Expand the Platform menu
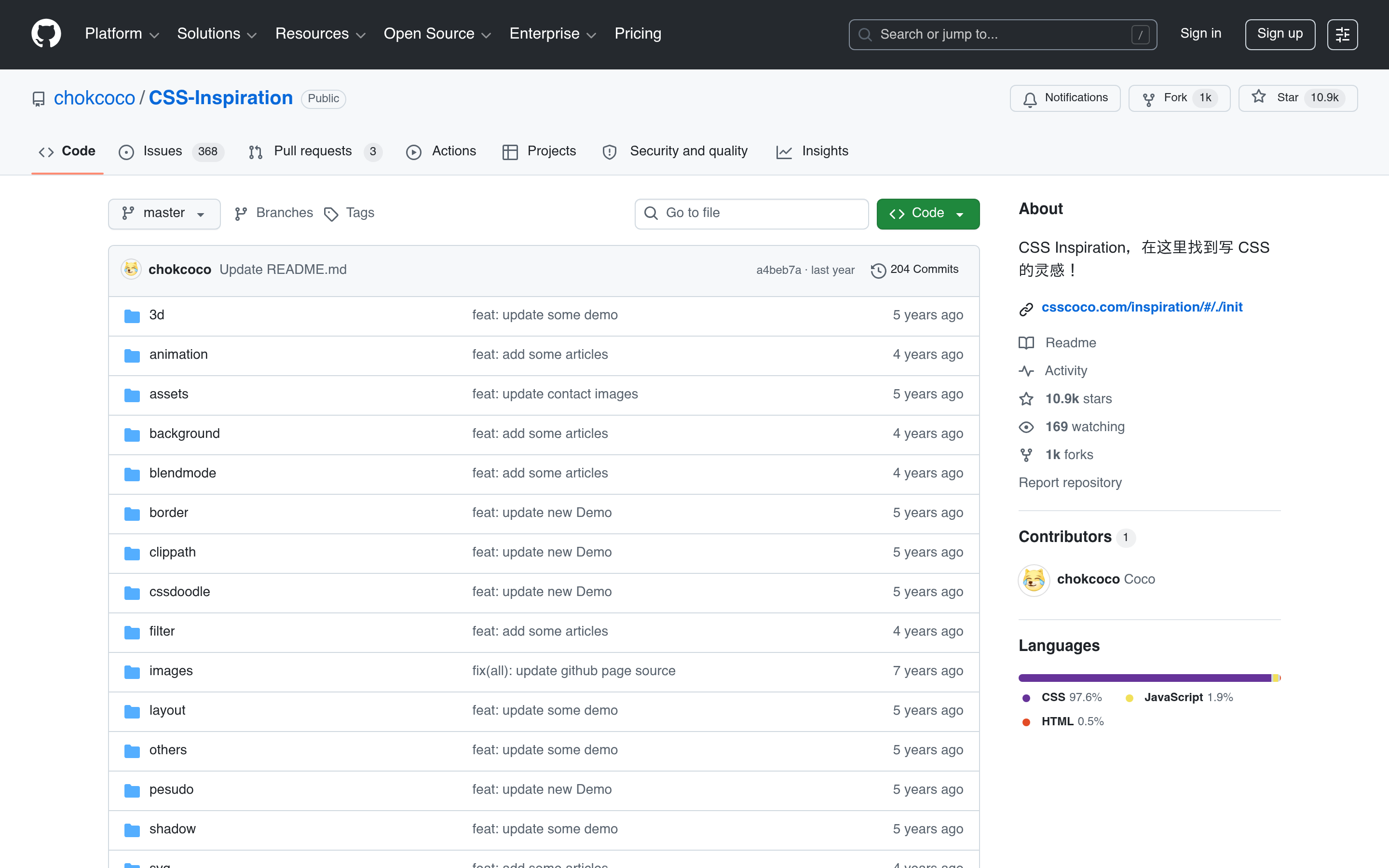 [122, 34]
